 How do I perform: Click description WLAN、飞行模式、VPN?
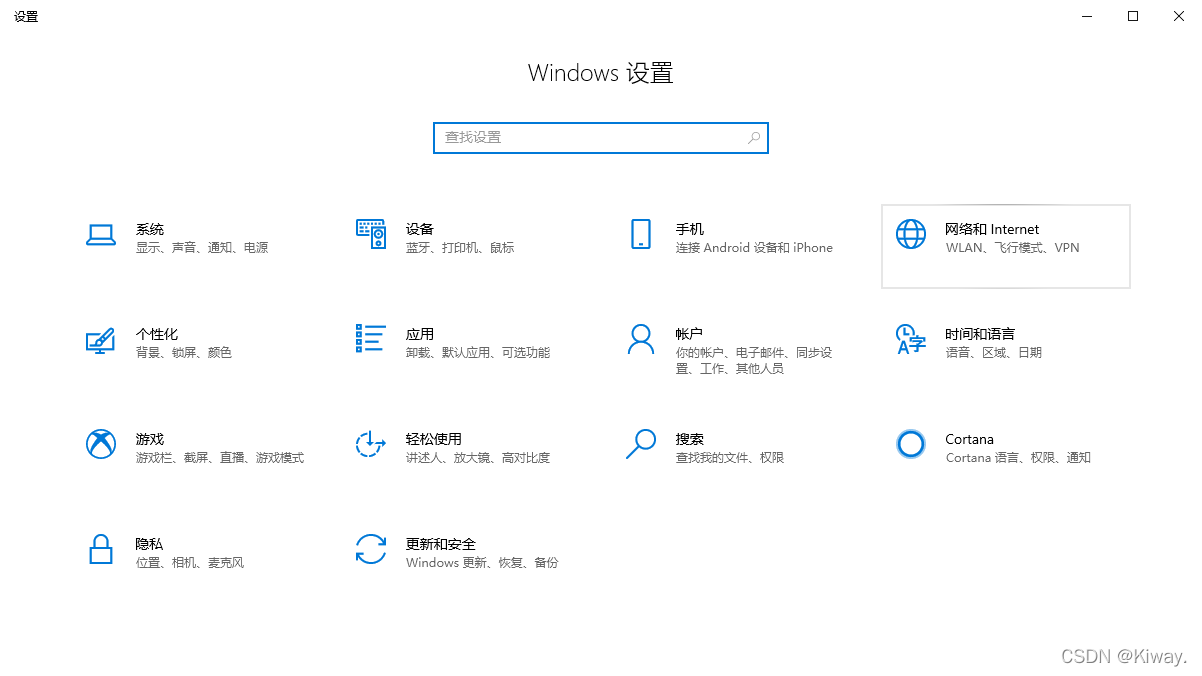[x=1012, y=248]
